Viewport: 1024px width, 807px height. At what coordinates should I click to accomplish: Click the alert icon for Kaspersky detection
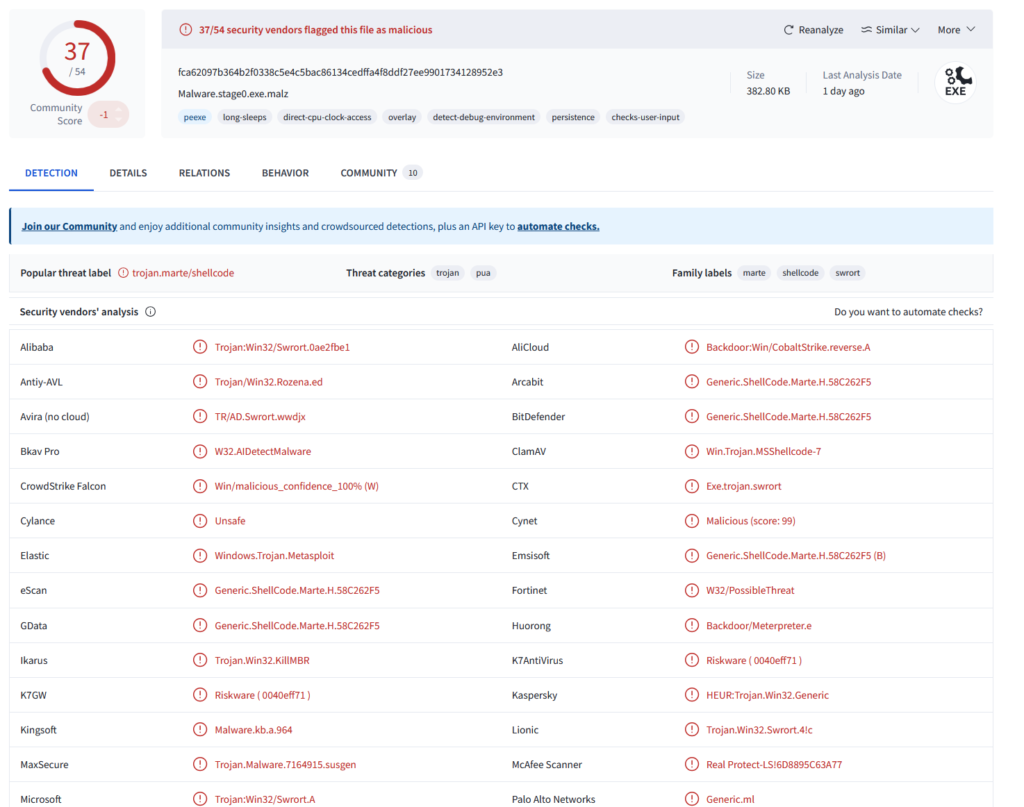(692, 695)
